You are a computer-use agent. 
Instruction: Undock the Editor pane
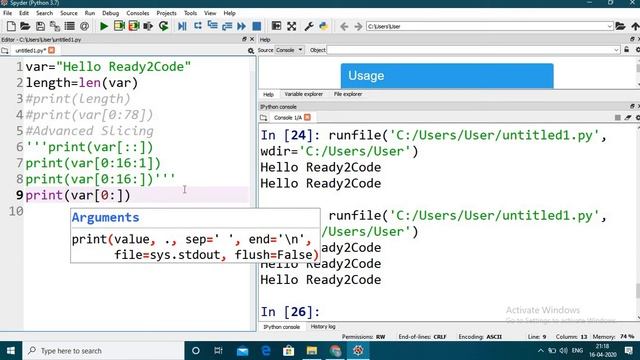point(244,39)
